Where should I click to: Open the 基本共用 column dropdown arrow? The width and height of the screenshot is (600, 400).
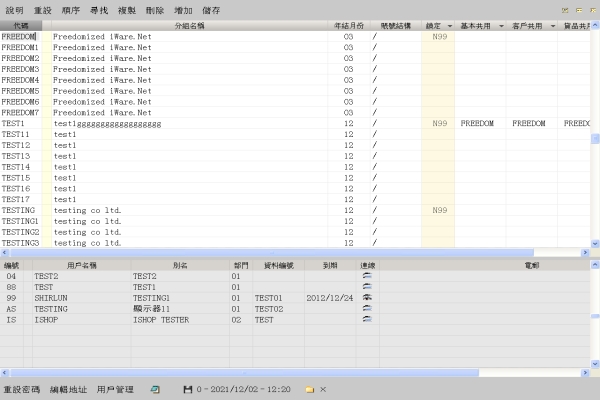[x=499, y=24]
